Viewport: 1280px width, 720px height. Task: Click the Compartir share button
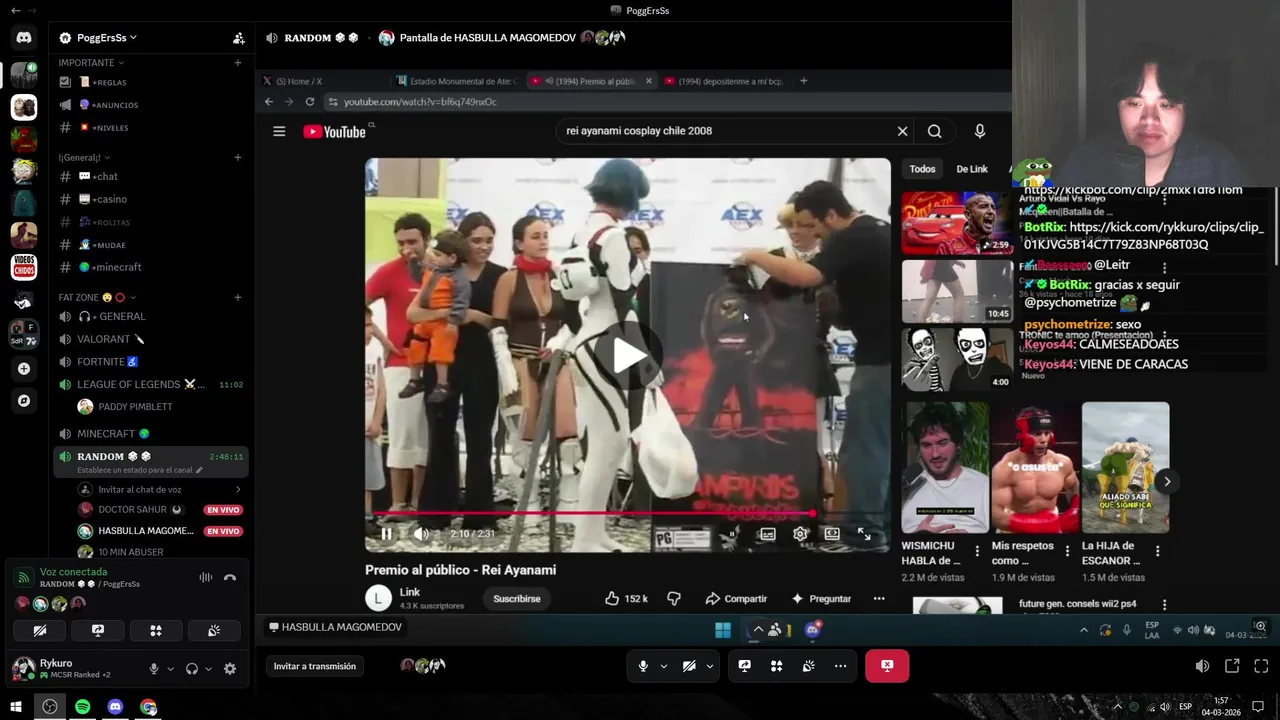pyautogui.click(x=736, y=598)
